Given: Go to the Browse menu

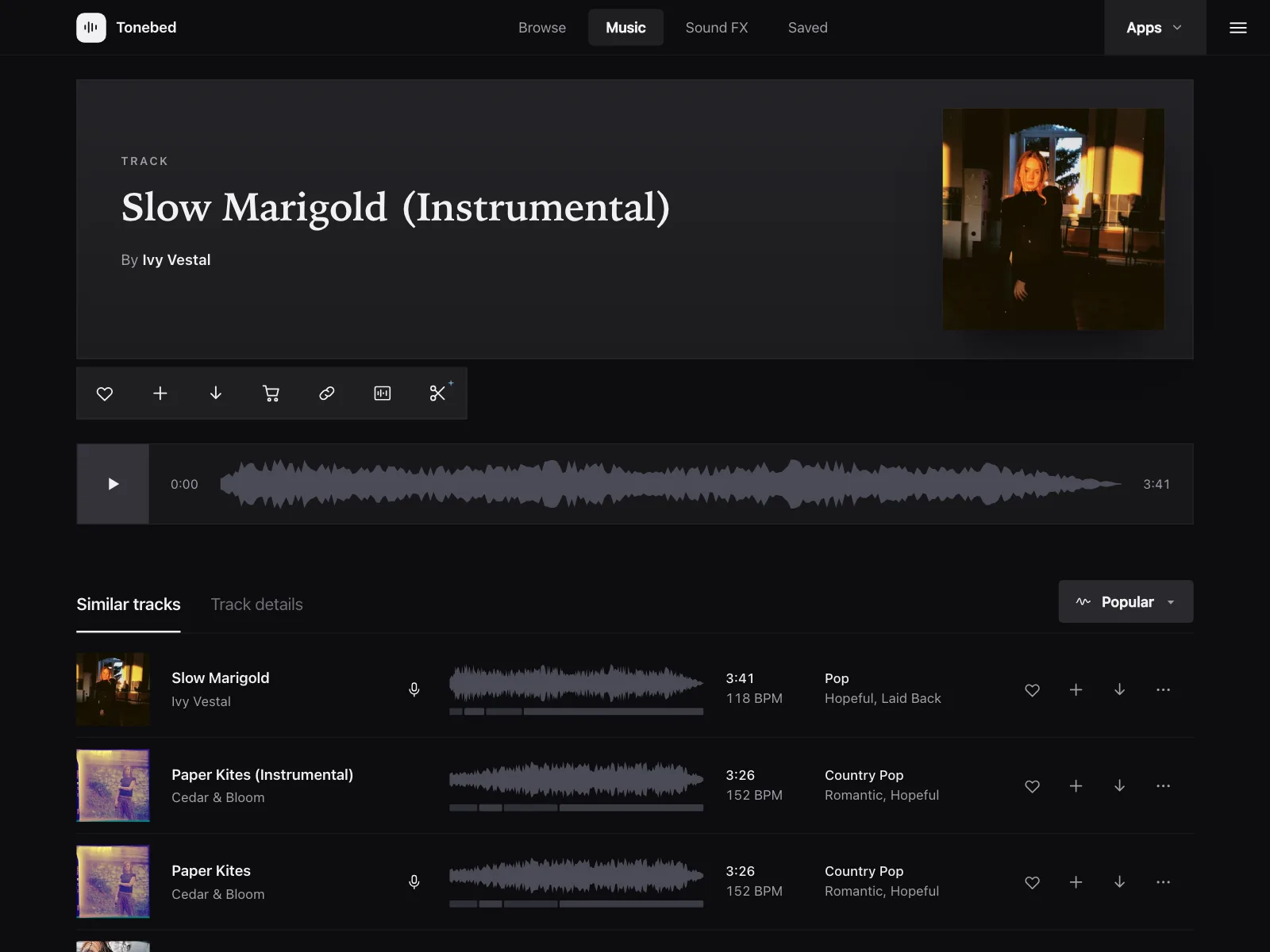Looking at the screenshot, I should [542, 28].
